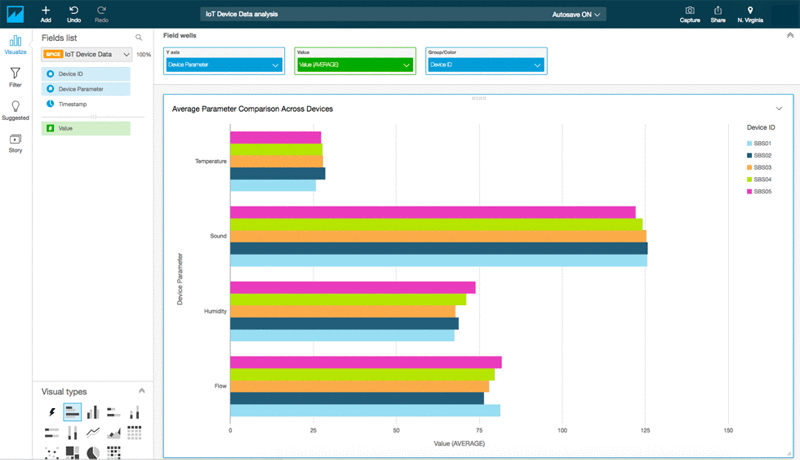This screenshot has height=460, width=800.
Task: Switch to the Visualize panel
Action: [x=15, y=45]
